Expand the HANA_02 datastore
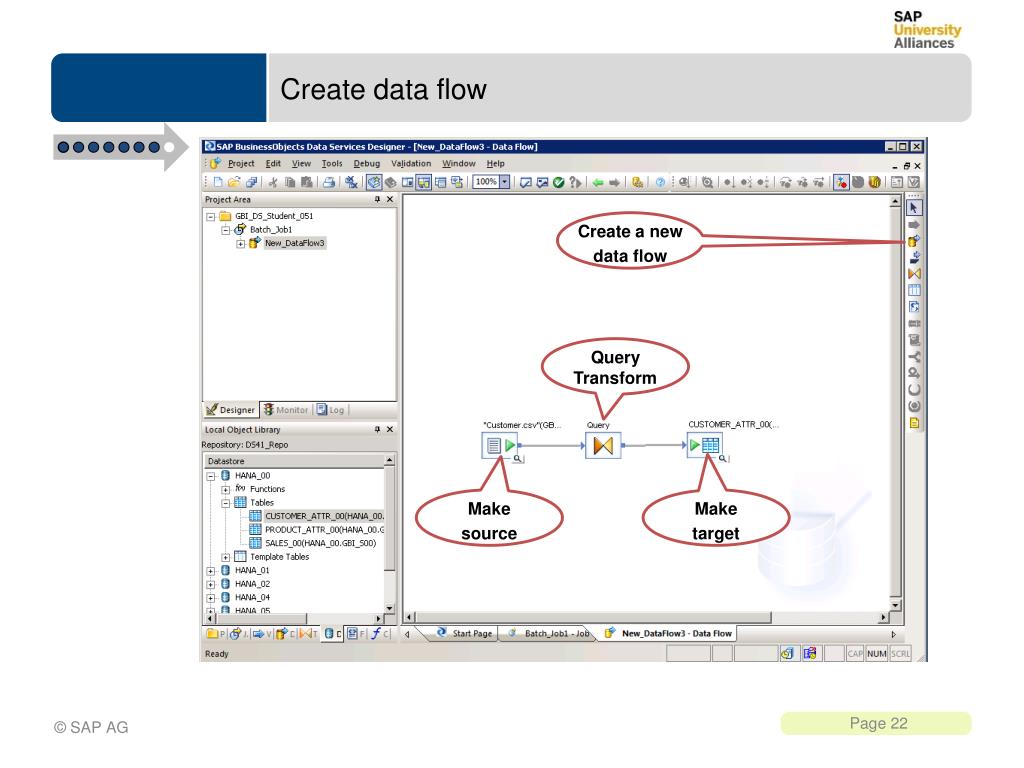Viewport: 1024px width, 768px height. (x=210, y=584)
